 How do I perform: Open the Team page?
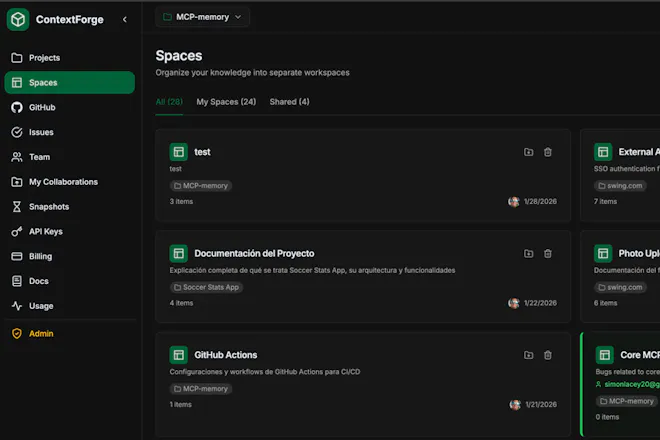[x=70, y=157]
